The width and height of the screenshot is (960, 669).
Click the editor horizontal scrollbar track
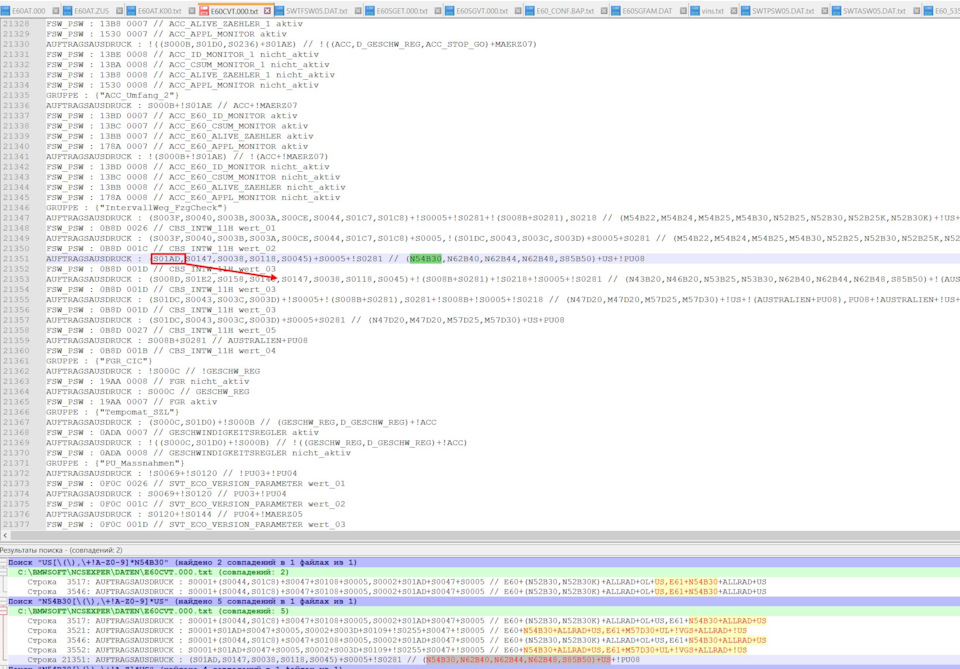[485, 536]
